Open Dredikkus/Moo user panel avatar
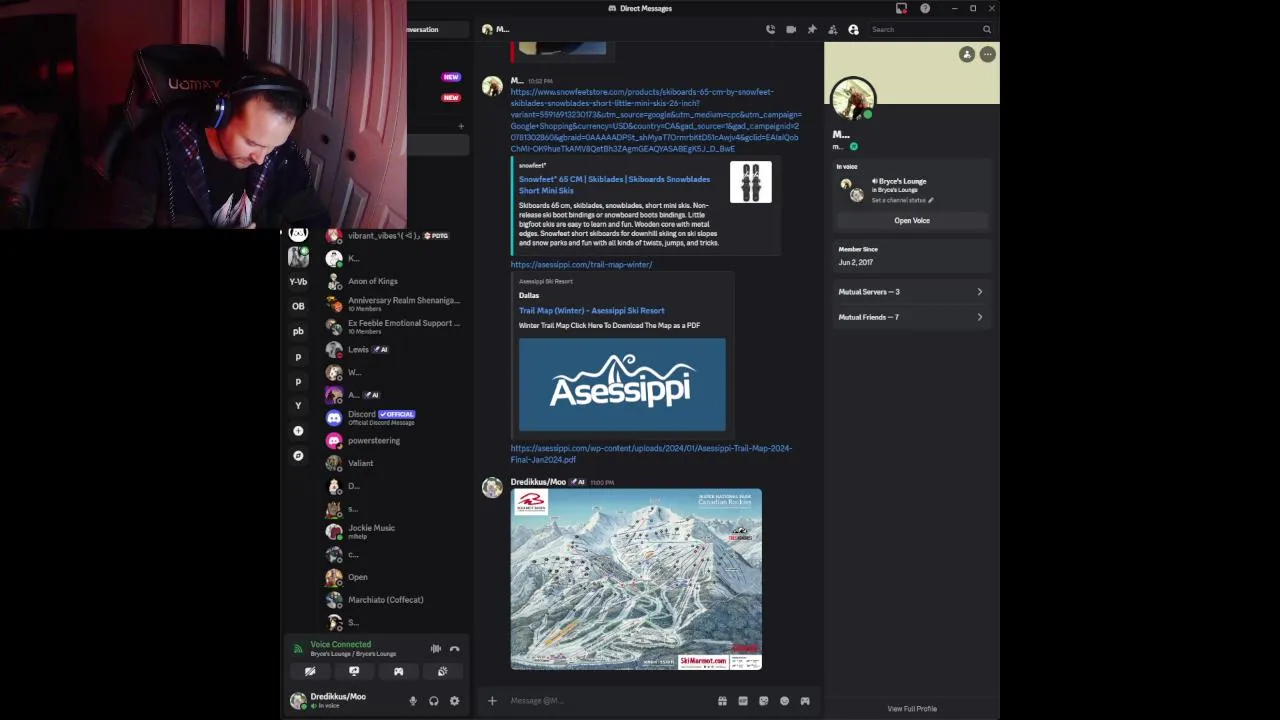This screenshot has width=1280, height=720. tap(298, 701)
